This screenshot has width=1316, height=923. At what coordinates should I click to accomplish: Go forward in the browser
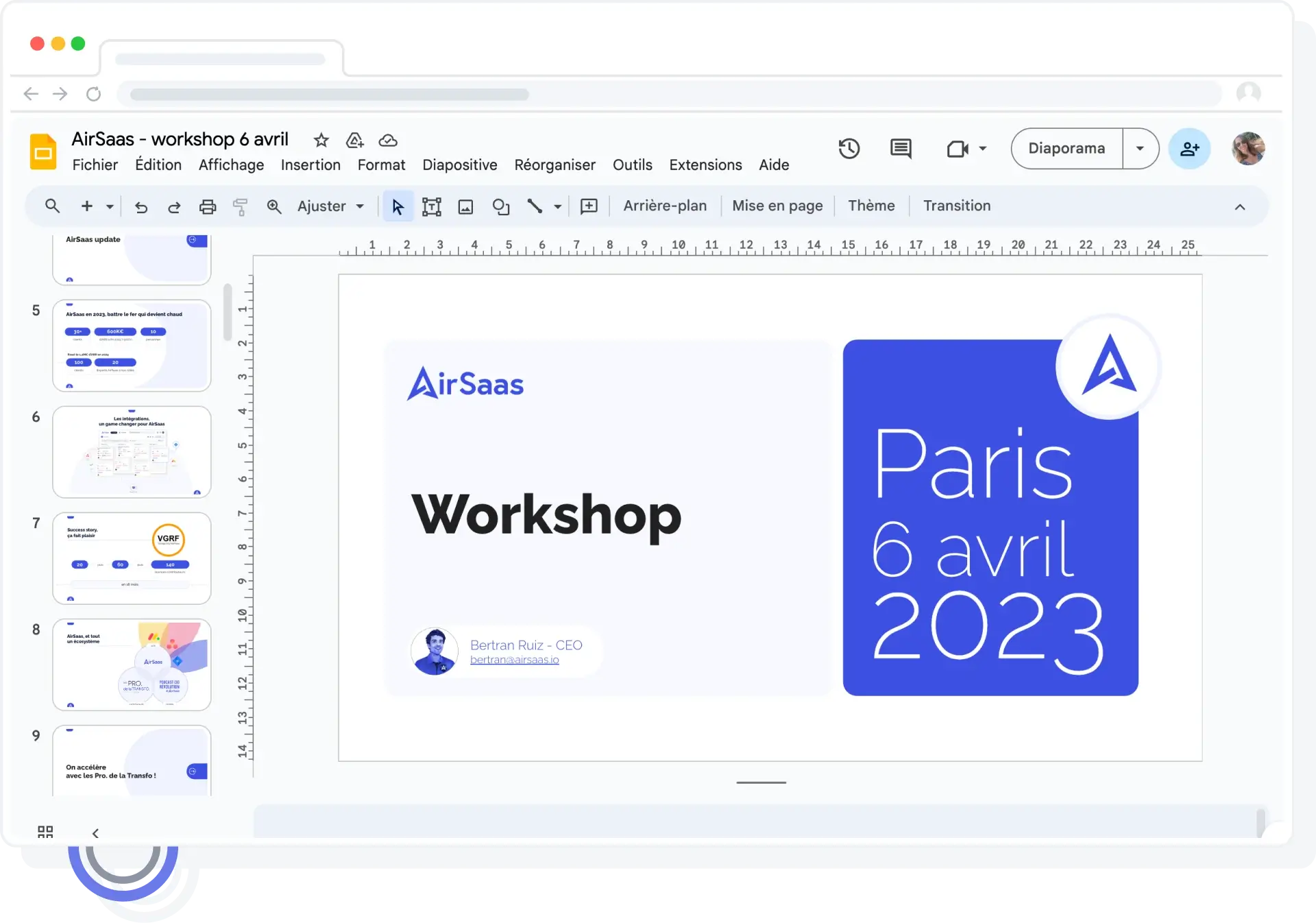tap(60, 94)
